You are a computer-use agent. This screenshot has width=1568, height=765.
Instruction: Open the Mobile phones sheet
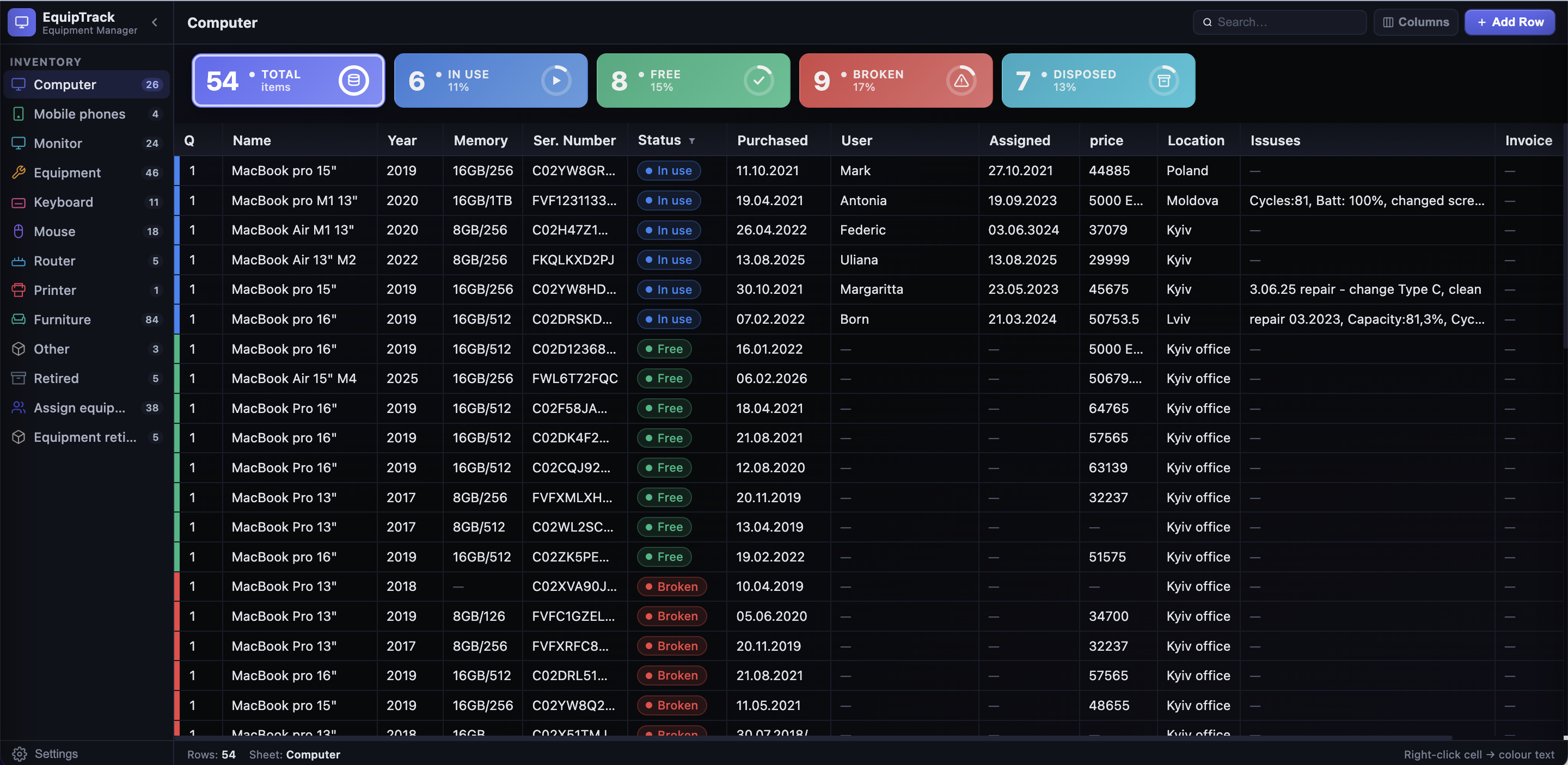(87, 114)
